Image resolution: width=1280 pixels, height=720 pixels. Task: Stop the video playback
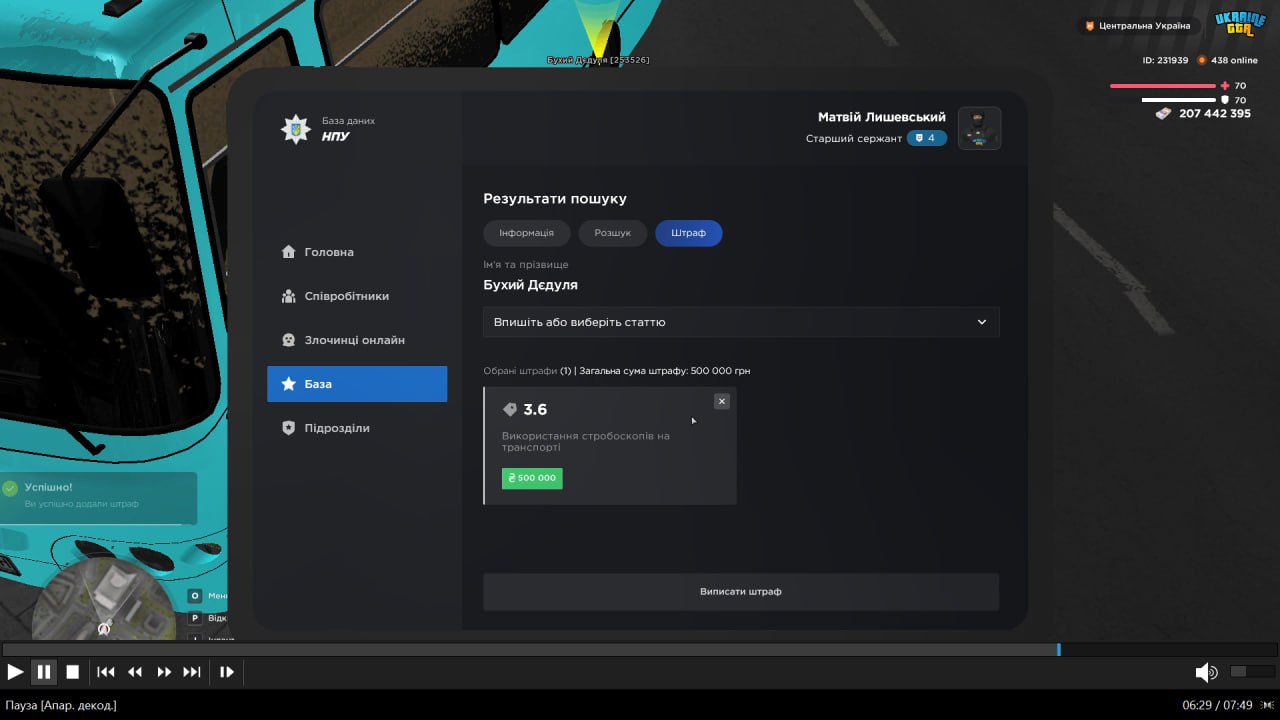73,672
